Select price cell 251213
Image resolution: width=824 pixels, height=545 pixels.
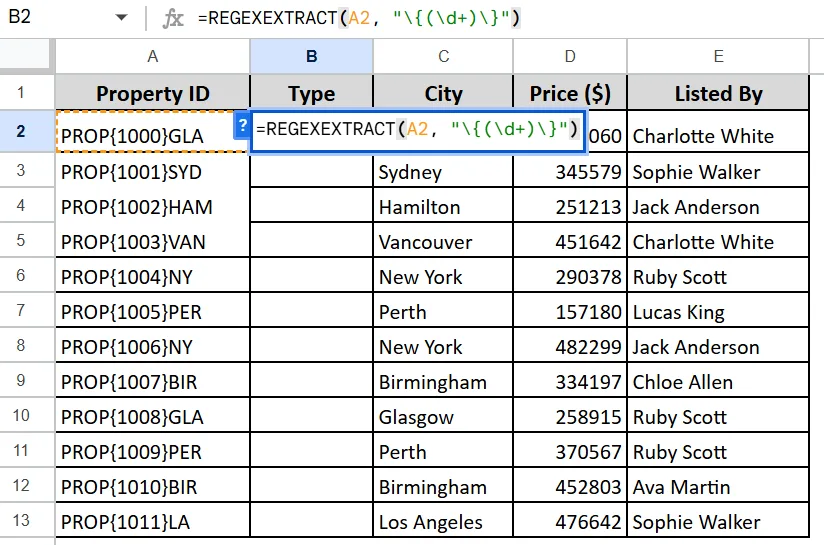570,205
